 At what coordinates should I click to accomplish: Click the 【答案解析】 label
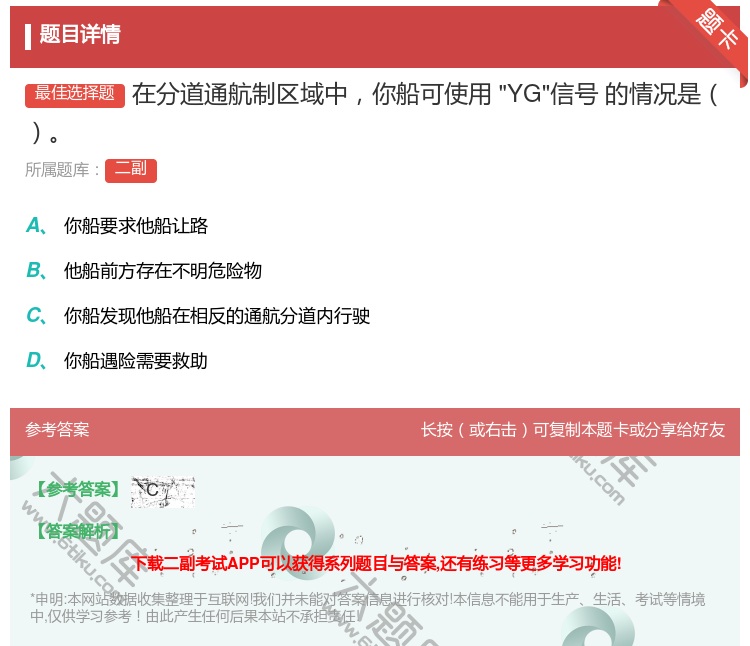click(x=79, y=531)
